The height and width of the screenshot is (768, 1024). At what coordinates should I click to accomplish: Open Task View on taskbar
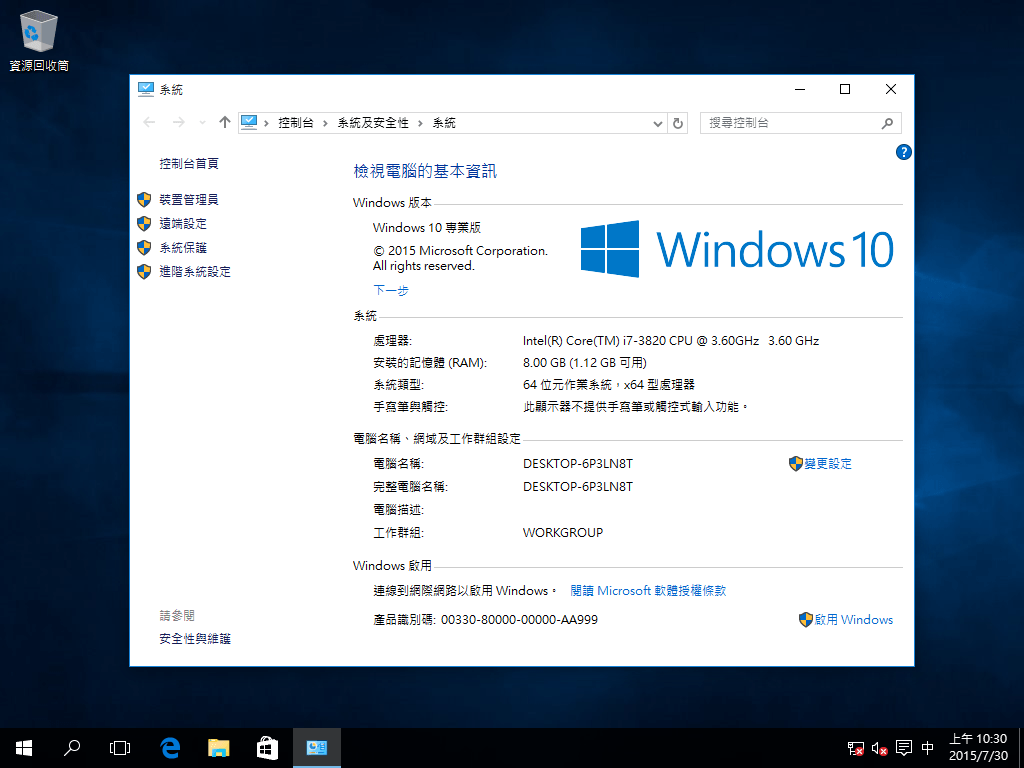(120, 748)
